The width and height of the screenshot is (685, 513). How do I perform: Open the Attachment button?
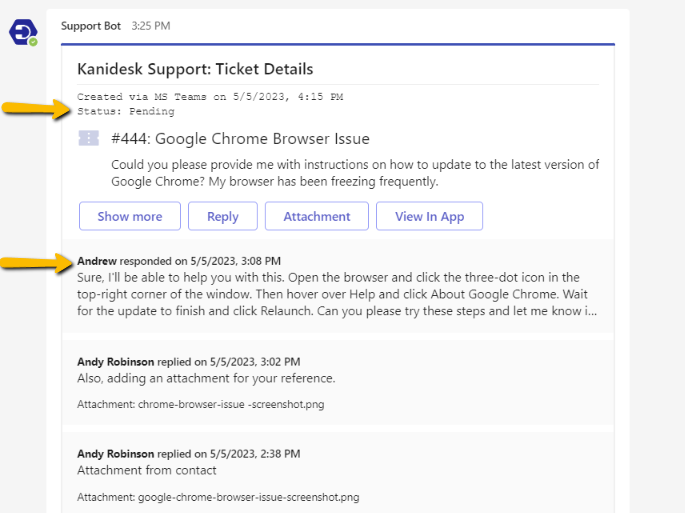click(317, 216)
